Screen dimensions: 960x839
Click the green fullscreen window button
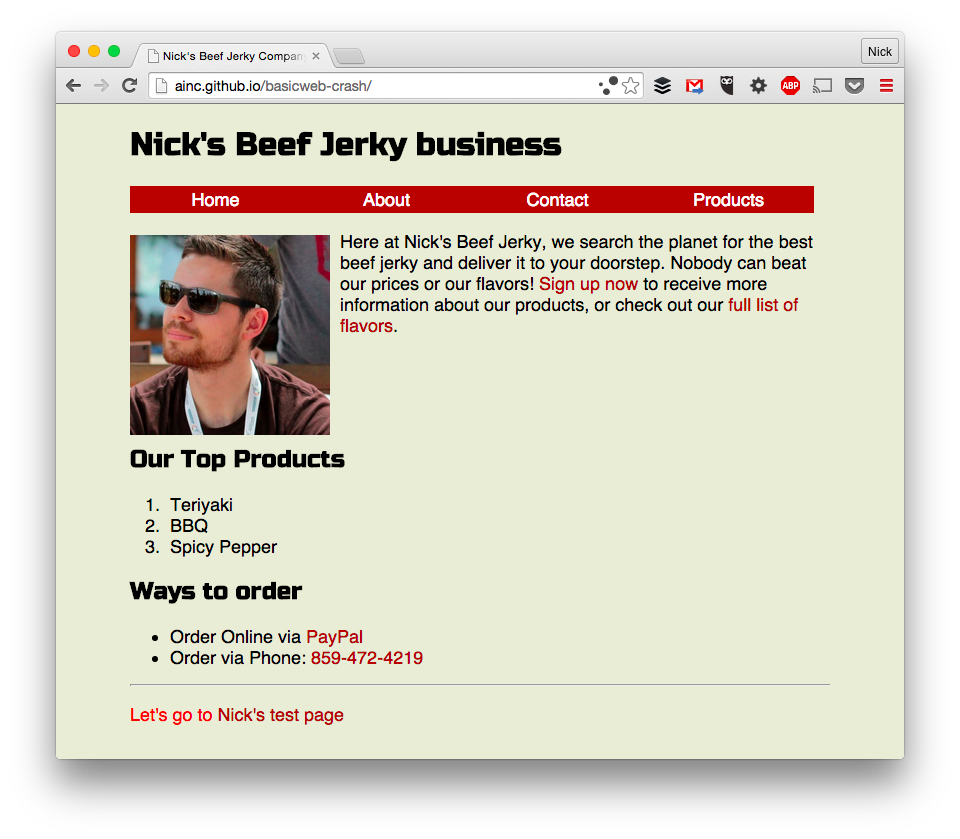click(114, 51)
